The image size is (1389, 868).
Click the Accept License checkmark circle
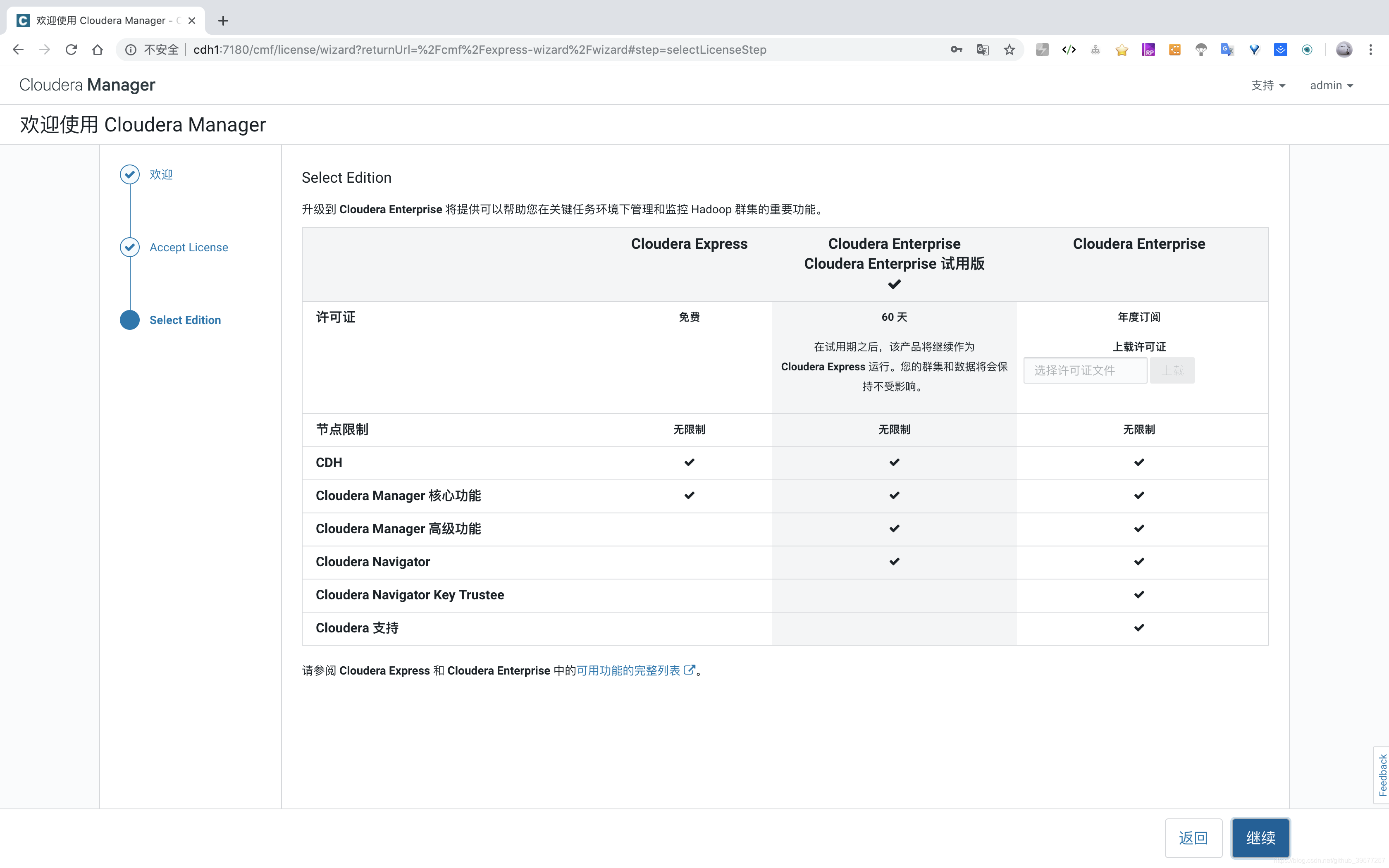pyautogui.click(x=130, y=248)
